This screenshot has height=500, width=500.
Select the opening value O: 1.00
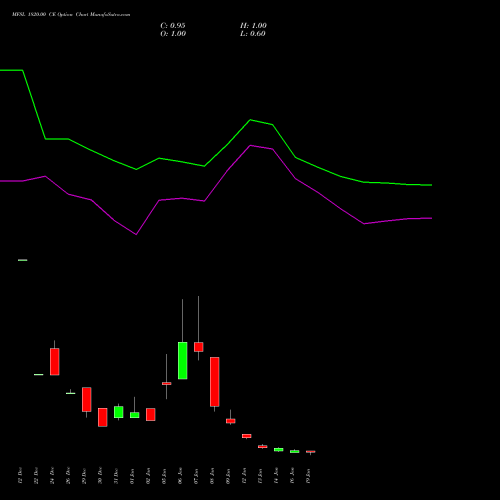[x=173, y=34]
